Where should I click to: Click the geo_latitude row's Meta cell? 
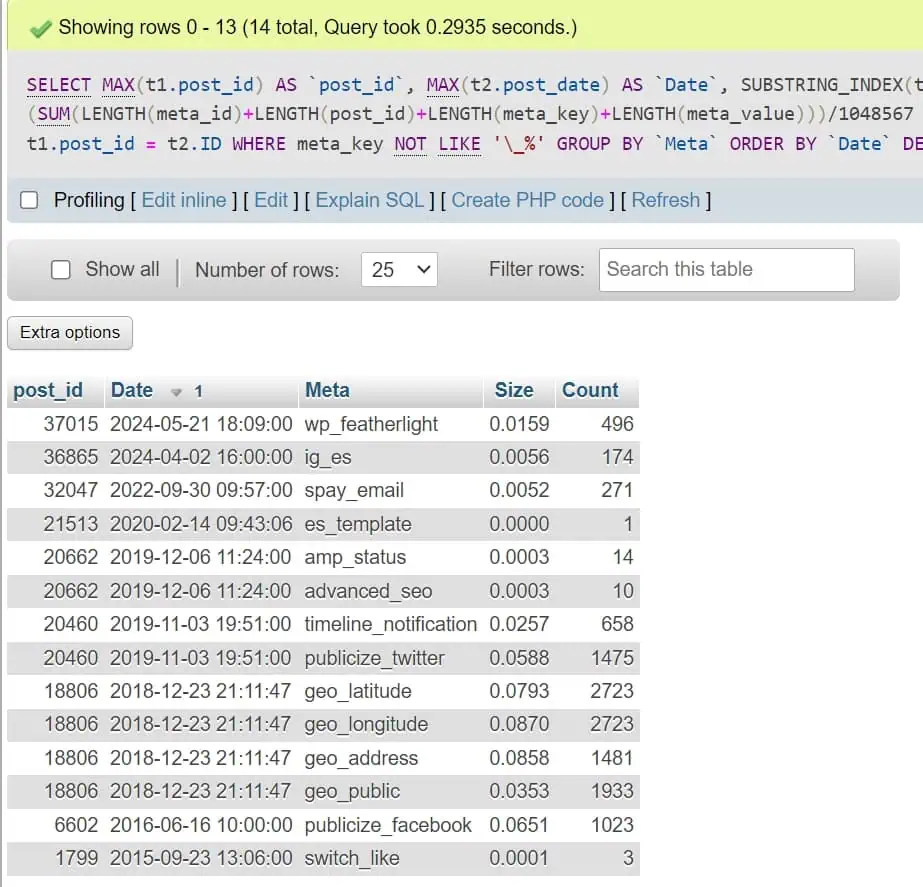pyautogui.click(x=358, y=691)
